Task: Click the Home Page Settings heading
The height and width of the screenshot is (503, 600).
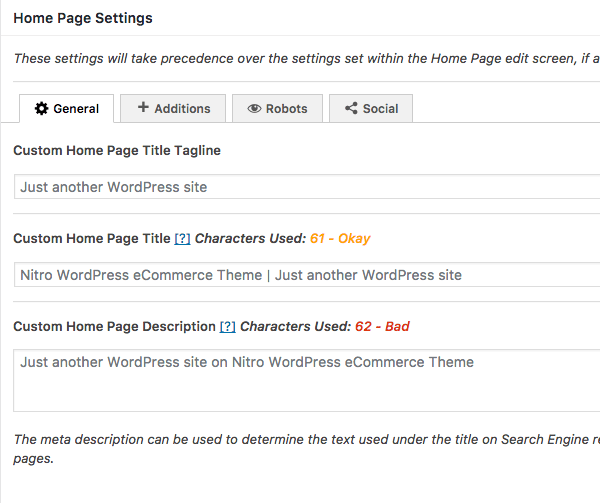Action: coord(83,18)
